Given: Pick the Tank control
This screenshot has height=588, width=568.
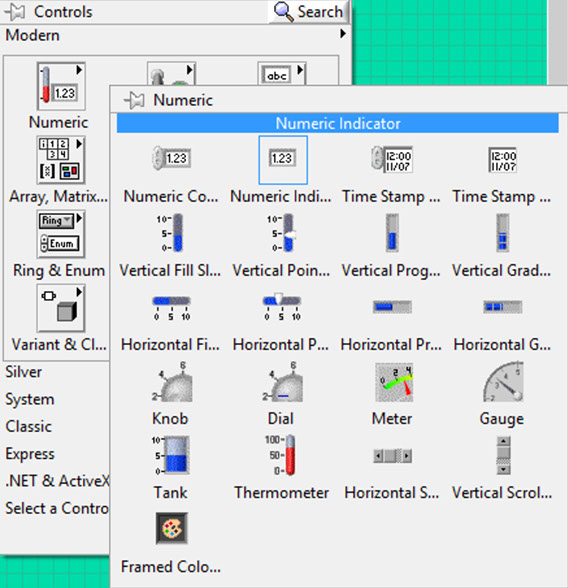Looking at the screenshot, I should [x=171, y=455].
